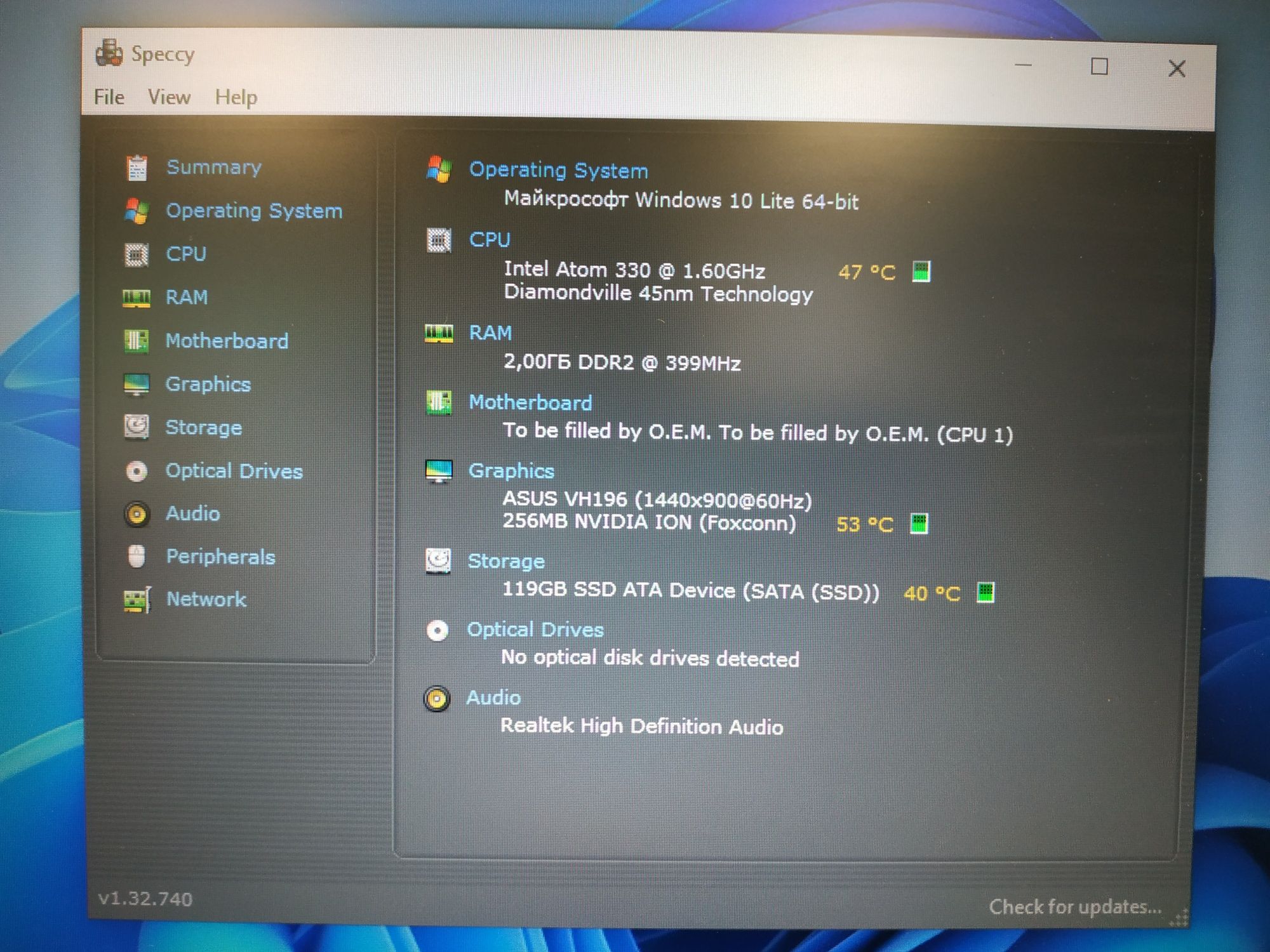Image resolution: width=1270 pixels, height=952 pixels.
Task: Open the View menu
Action: coord(169,97)
